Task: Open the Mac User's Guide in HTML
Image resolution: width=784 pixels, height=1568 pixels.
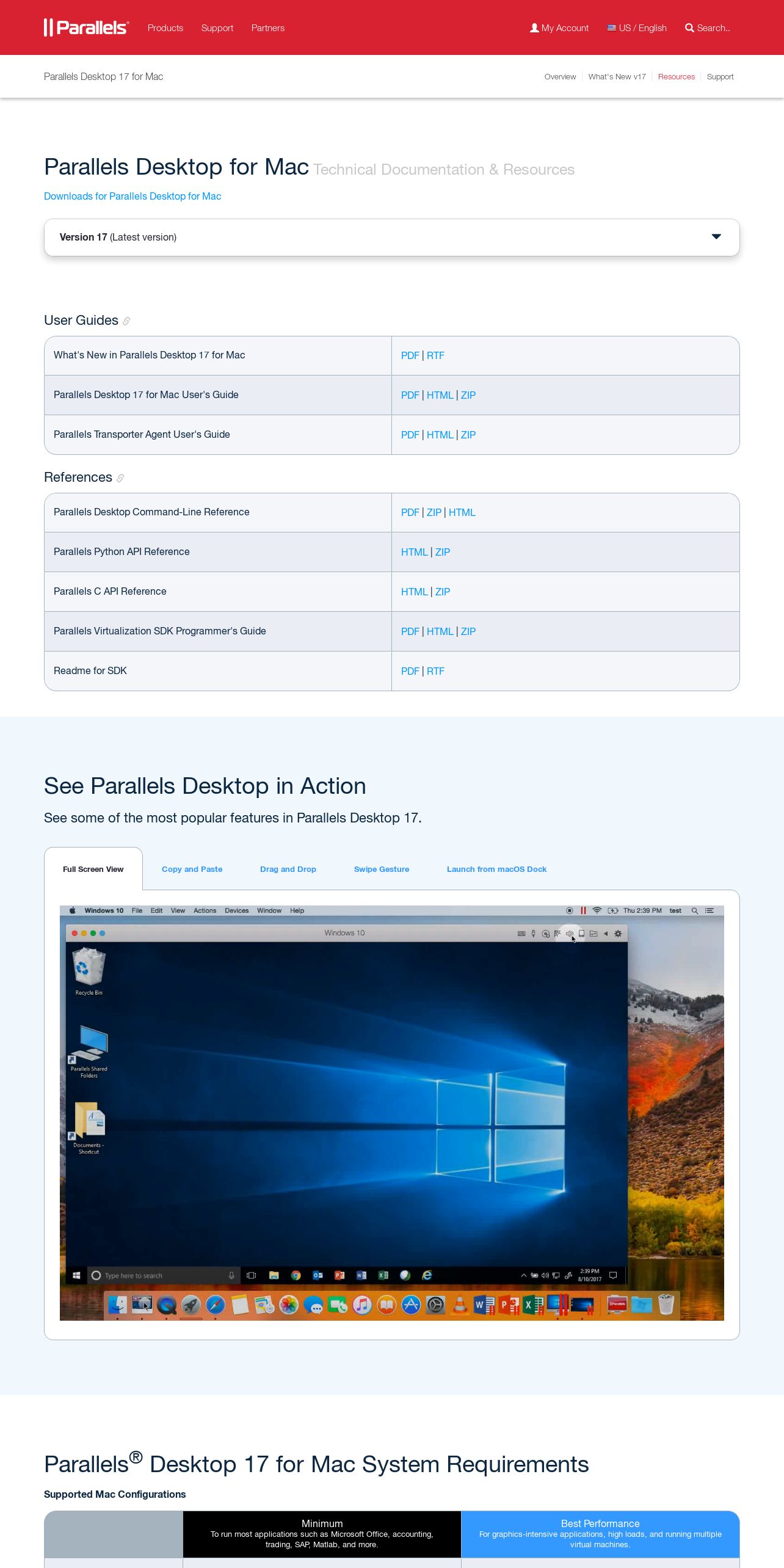Action: click(440, 395)
